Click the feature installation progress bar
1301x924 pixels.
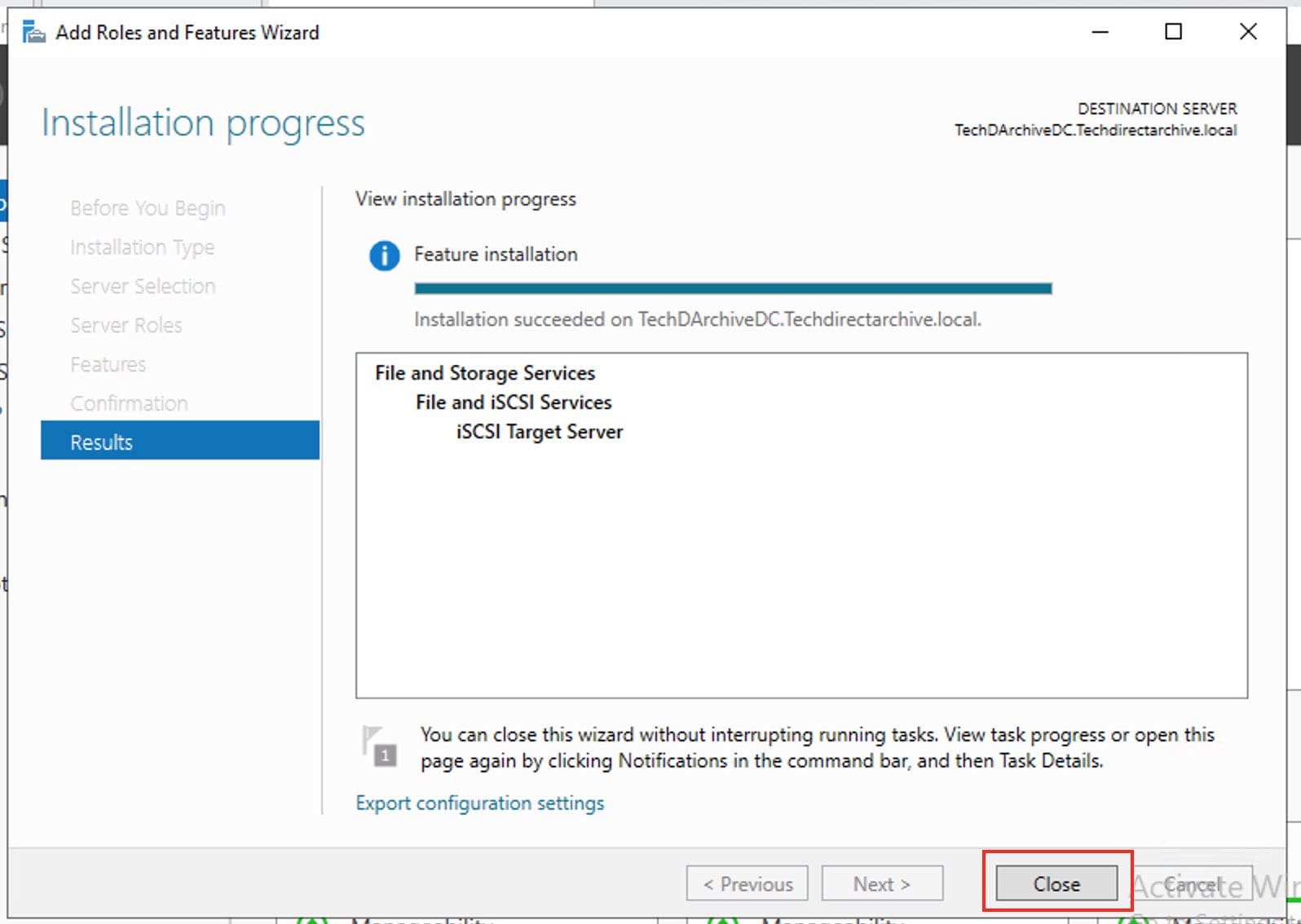pos(733,288)
